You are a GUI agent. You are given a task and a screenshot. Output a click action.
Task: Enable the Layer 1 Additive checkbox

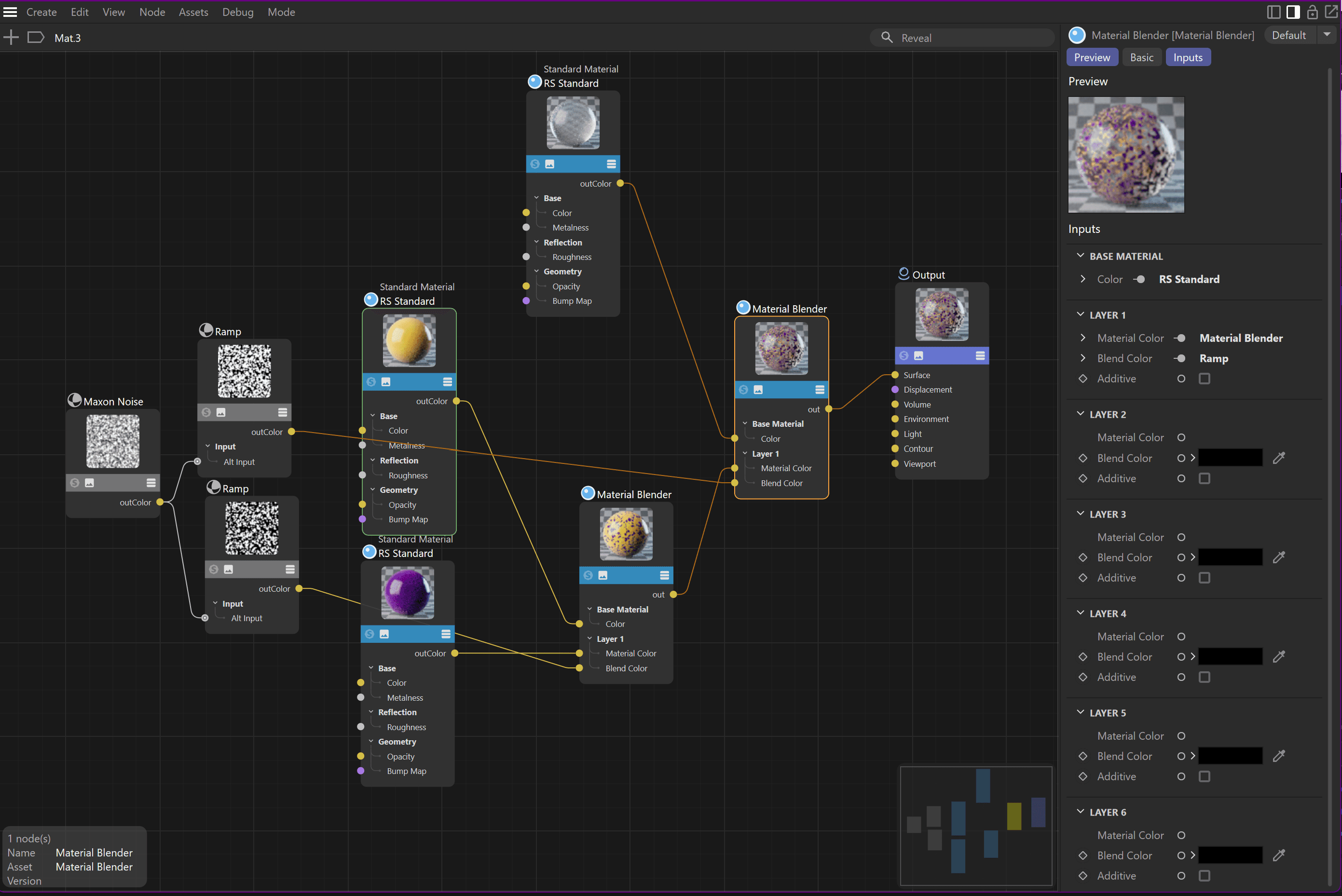[x=1204, y=378]
